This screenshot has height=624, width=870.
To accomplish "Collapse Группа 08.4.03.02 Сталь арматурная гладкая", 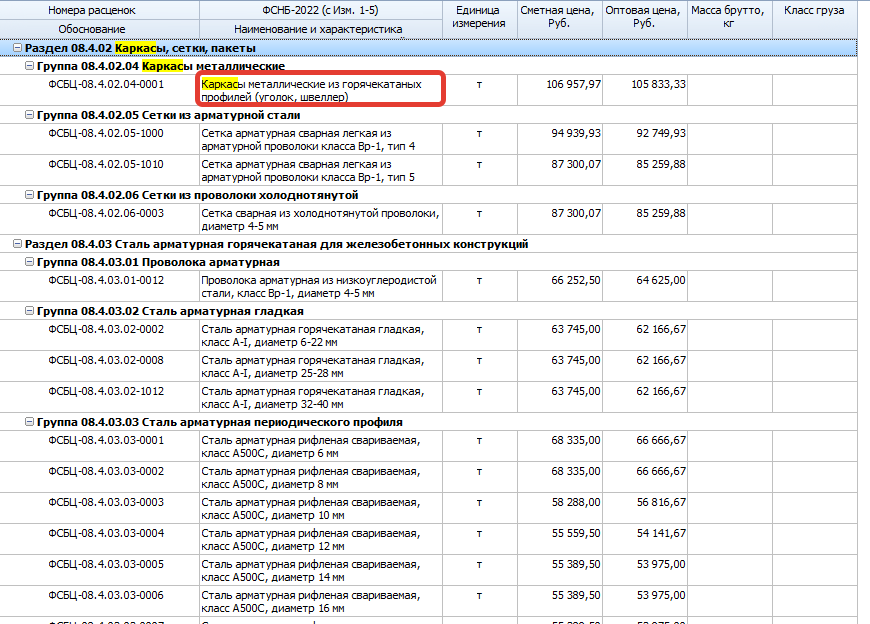I will [29, 311].
